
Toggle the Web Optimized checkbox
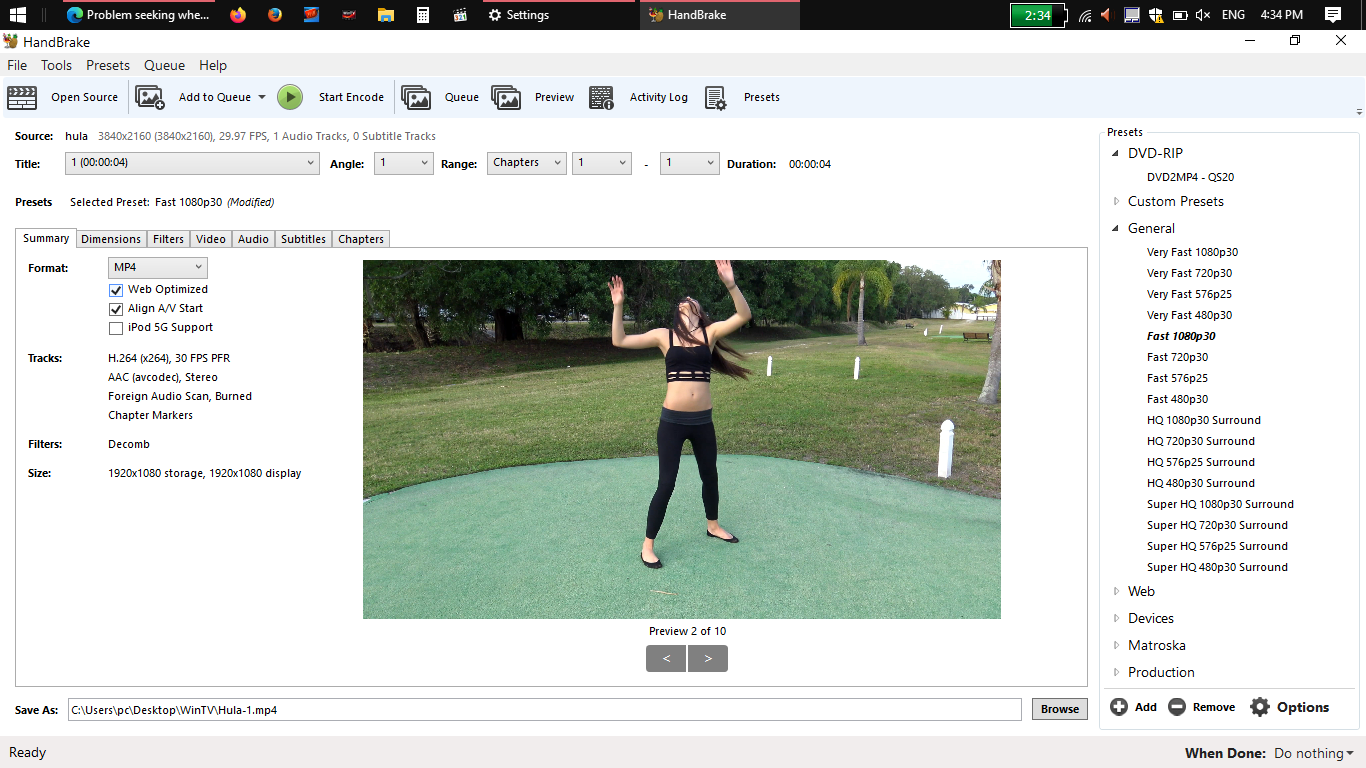coord(116,290)
